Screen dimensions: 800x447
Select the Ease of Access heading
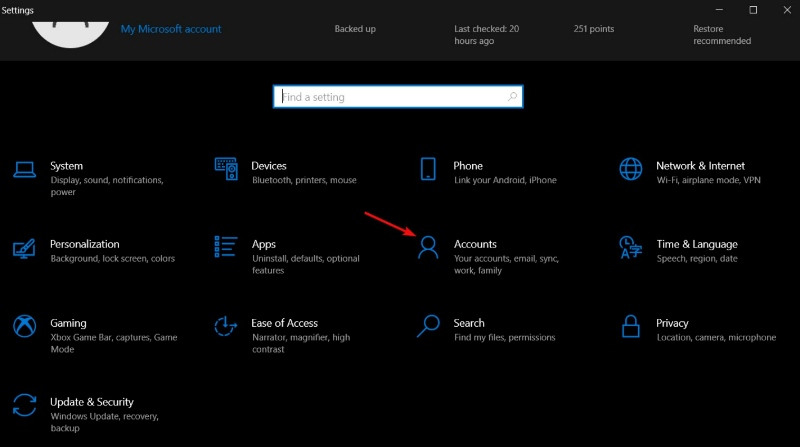pos(284,323)
